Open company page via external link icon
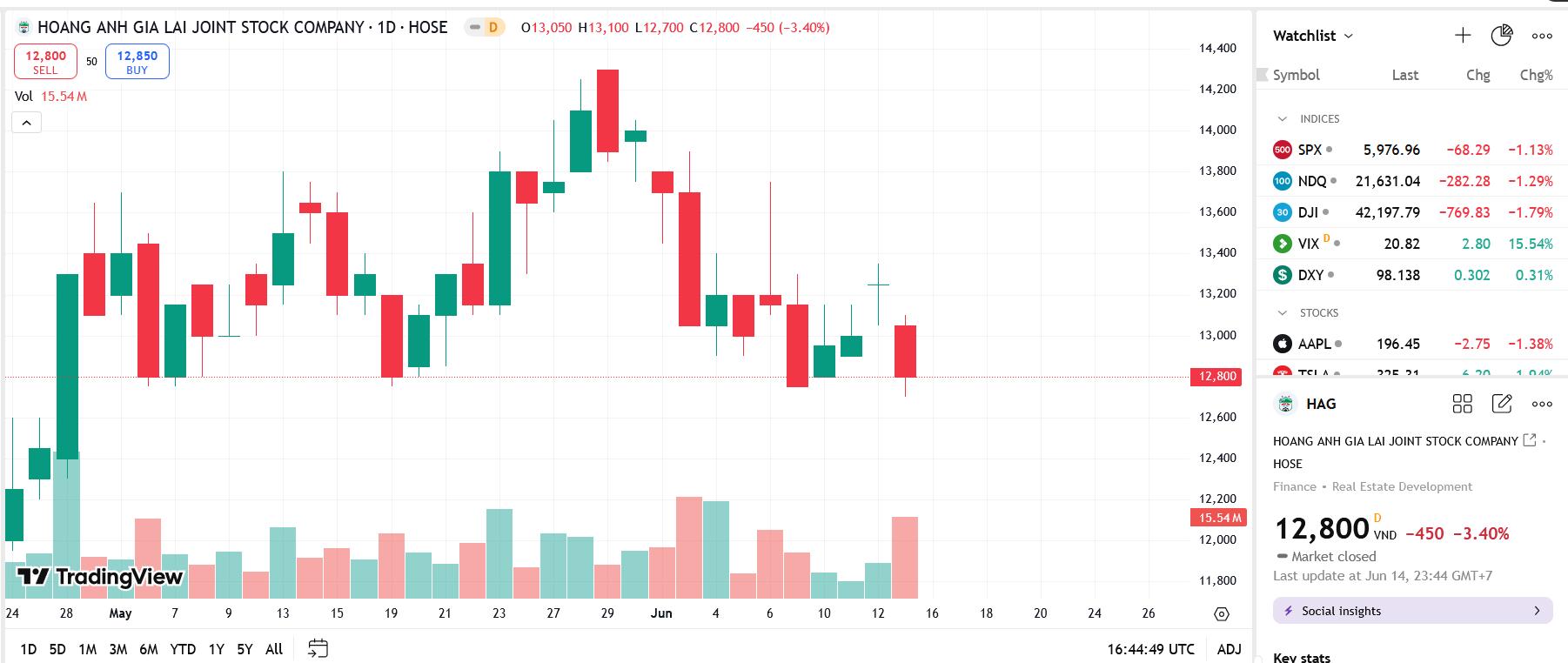Viewport: 1568px width, 663px height. pyautogui.click(x=1529, y=440)
